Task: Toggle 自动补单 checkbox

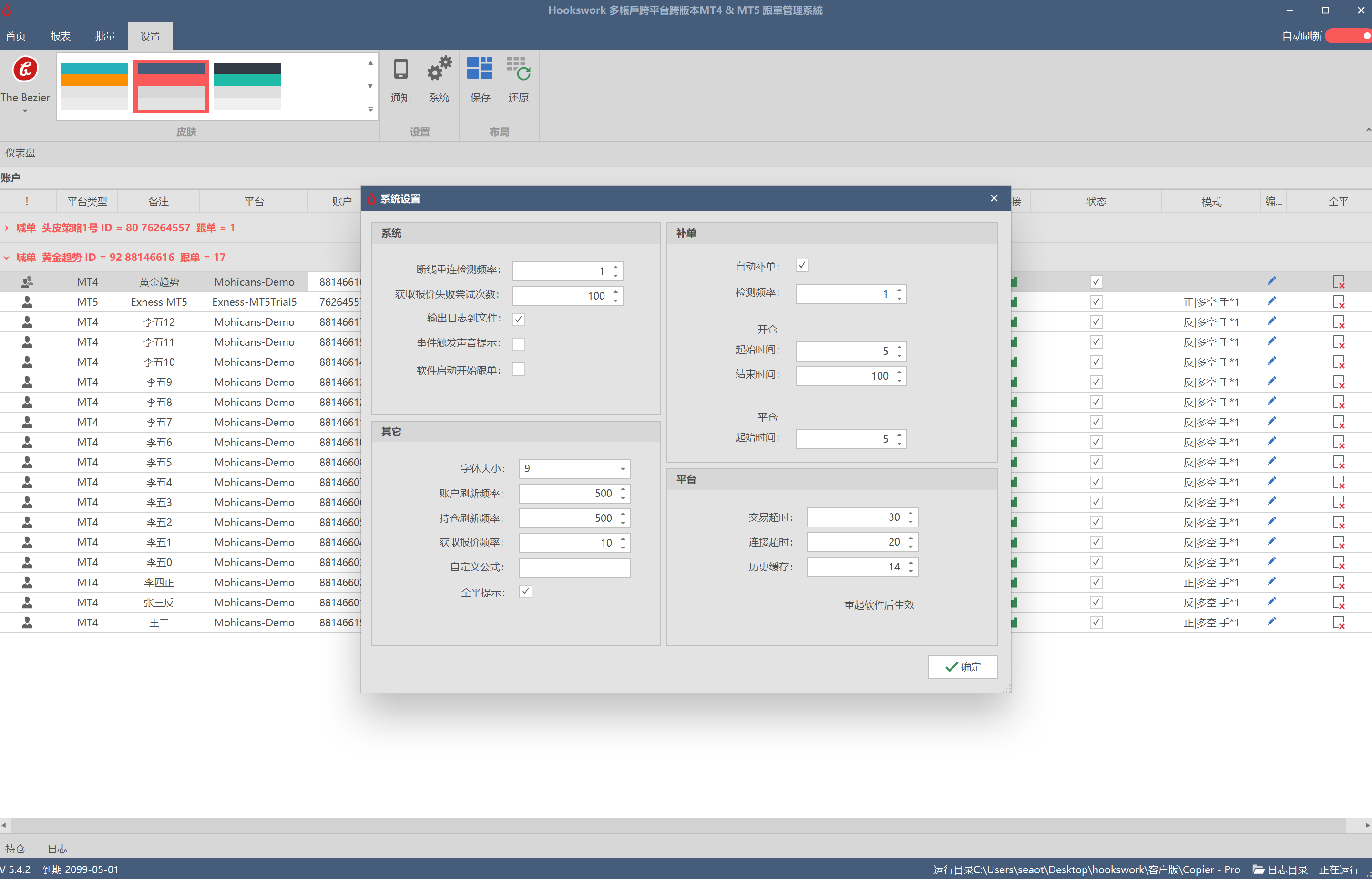Action: tap(802, 265)
